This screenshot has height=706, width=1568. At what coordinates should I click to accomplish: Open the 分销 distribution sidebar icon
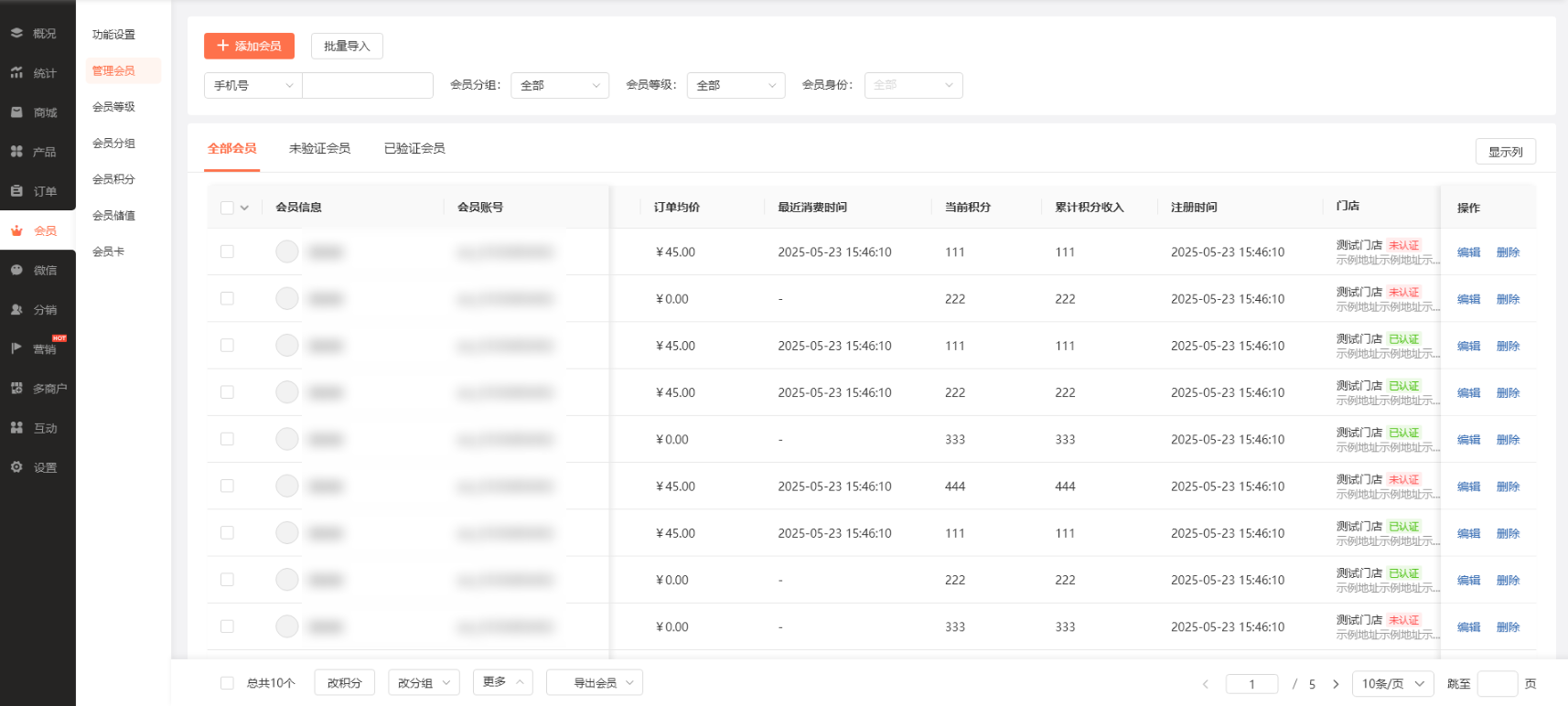16,309
